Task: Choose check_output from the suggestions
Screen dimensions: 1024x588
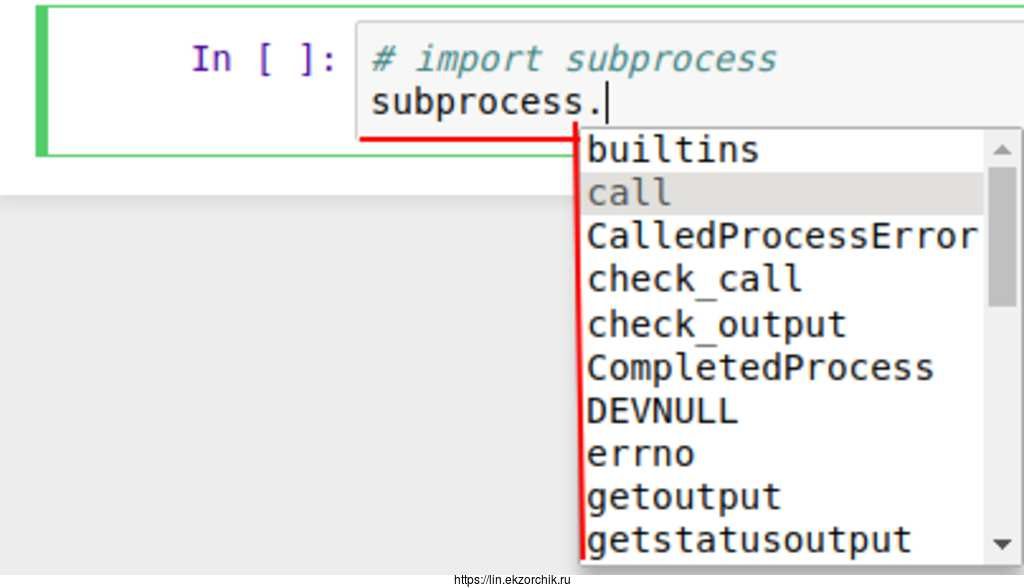Action: [716, 324]
